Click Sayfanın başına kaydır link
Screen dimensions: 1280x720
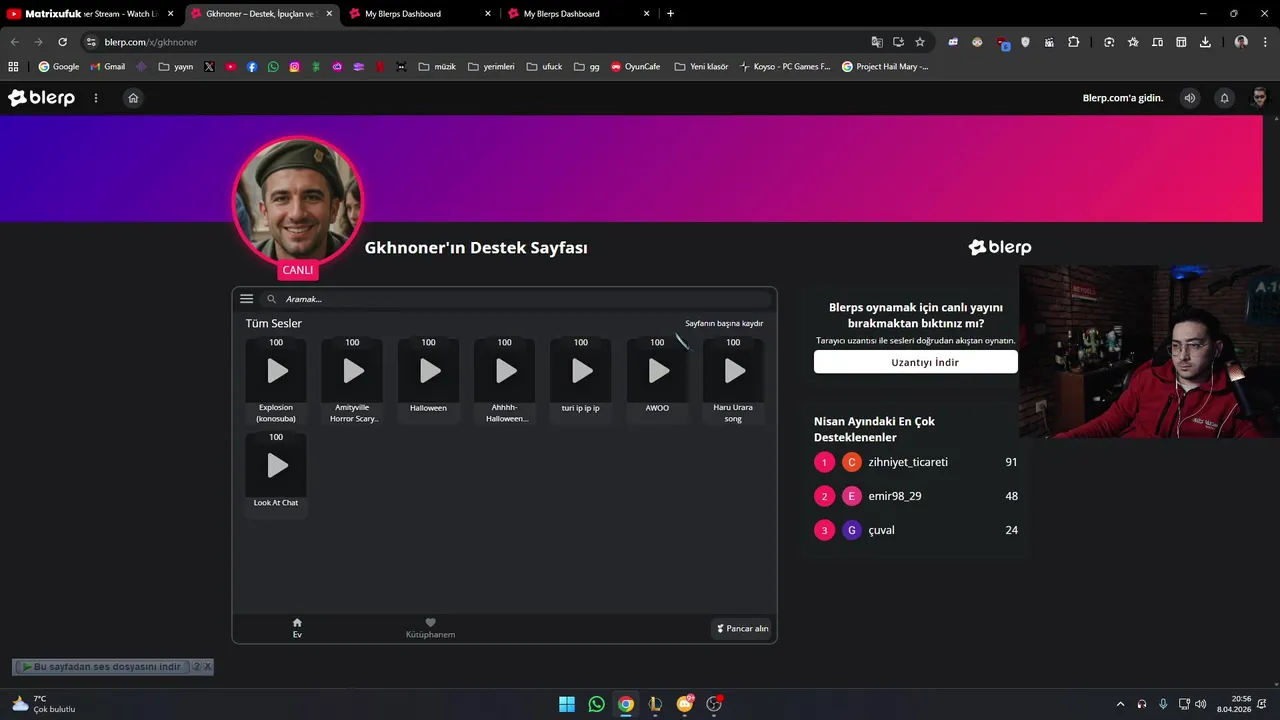tap(724, 323)
